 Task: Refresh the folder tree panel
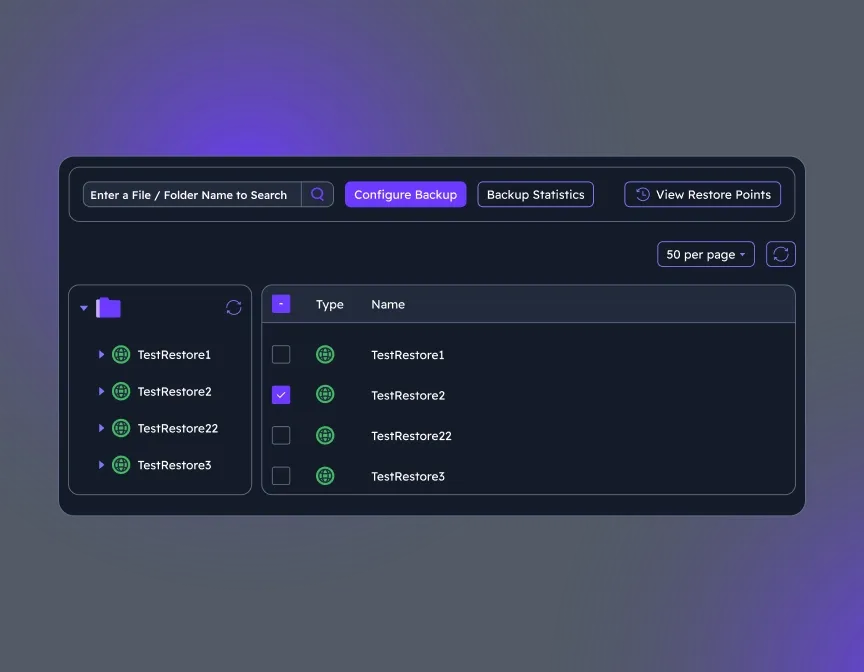[x=234, y=308]
